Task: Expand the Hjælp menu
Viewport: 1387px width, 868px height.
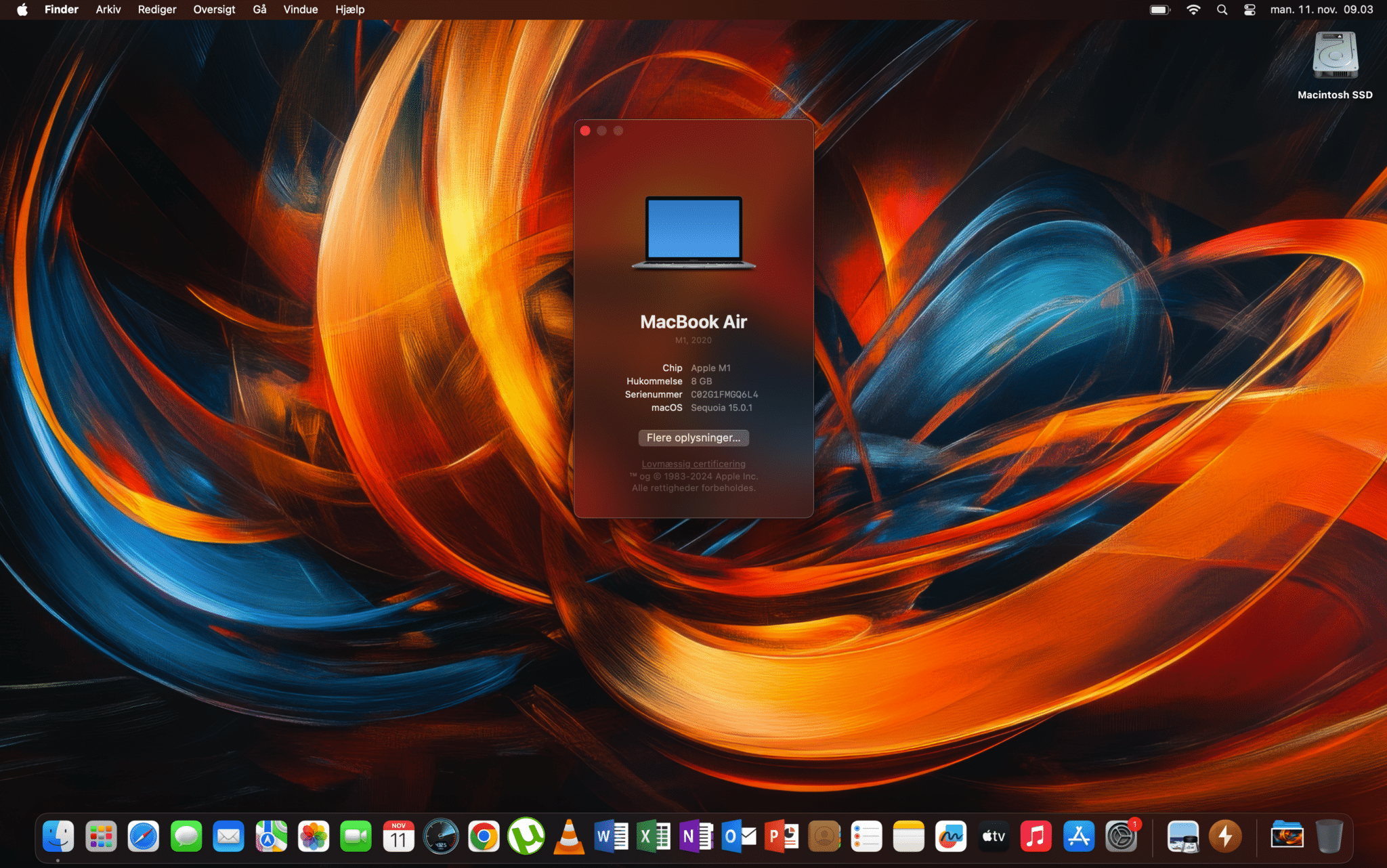Action: point(349,9)
